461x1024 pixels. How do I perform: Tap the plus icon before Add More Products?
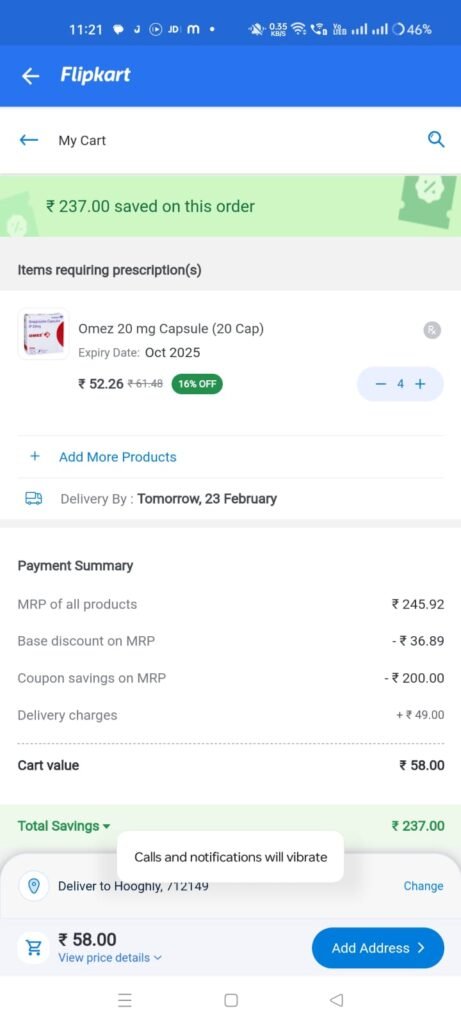pos(35,456)
